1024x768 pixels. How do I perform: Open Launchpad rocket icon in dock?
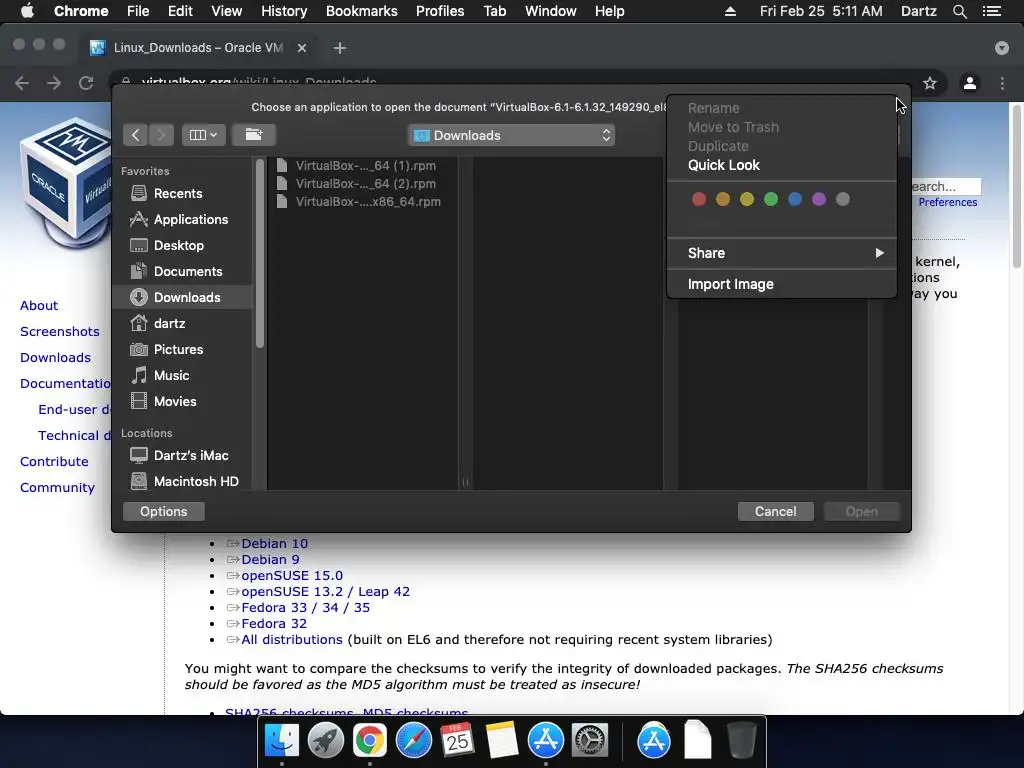tap(325, 741)
